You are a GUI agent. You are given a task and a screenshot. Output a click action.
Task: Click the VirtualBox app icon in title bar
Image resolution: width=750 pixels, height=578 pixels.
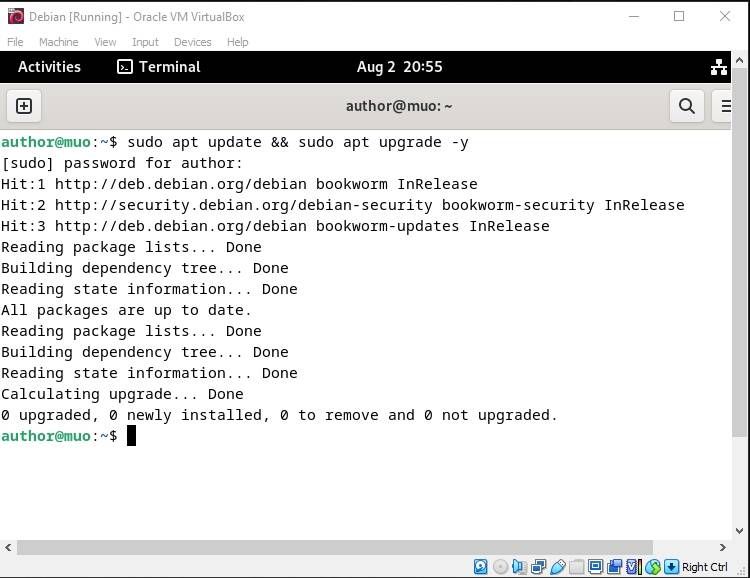15,16
